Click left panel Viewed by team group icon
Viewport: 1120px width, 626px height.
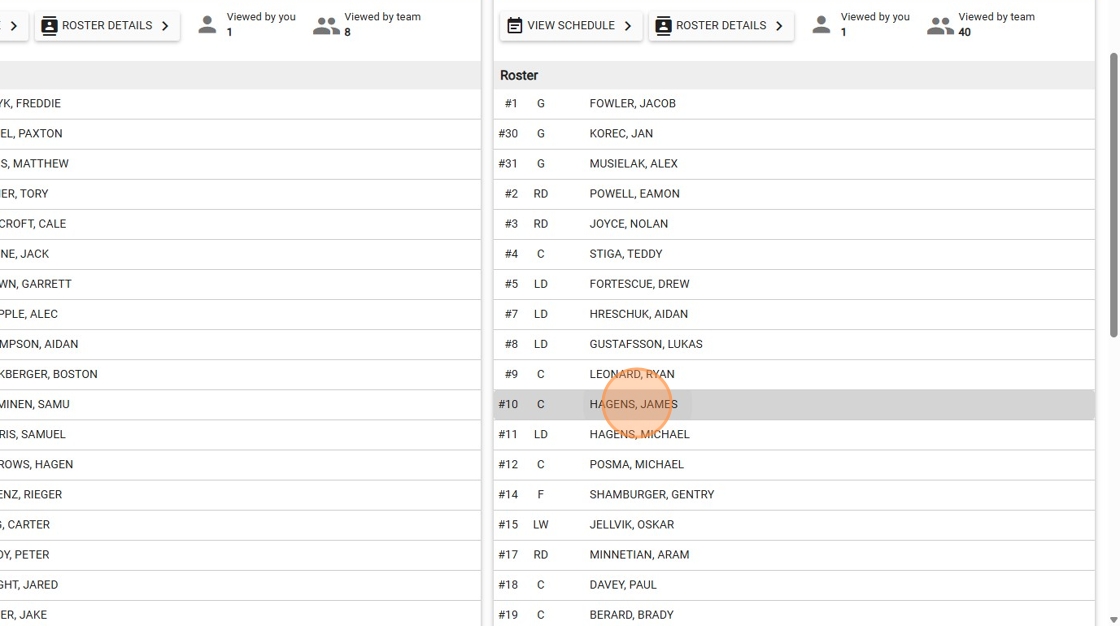(325, 26)
